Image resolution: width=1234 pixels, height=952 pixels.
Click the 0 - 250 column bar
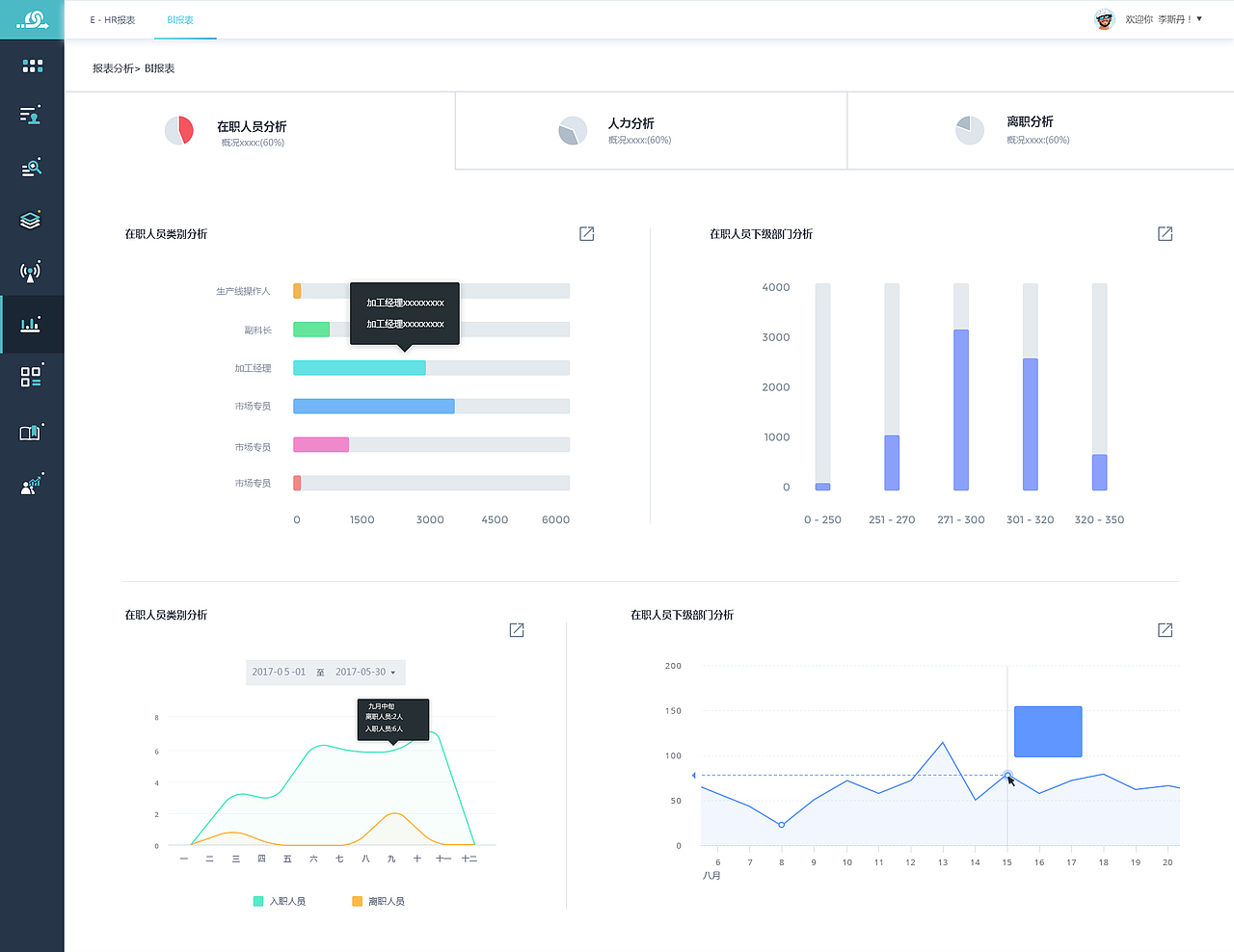coord(822,487)
